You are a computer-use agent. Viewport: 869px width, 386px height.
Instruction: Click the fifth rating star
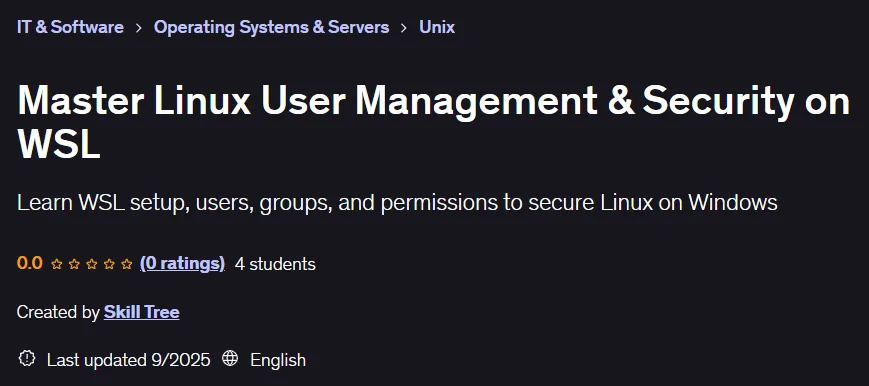pos(127,264)
